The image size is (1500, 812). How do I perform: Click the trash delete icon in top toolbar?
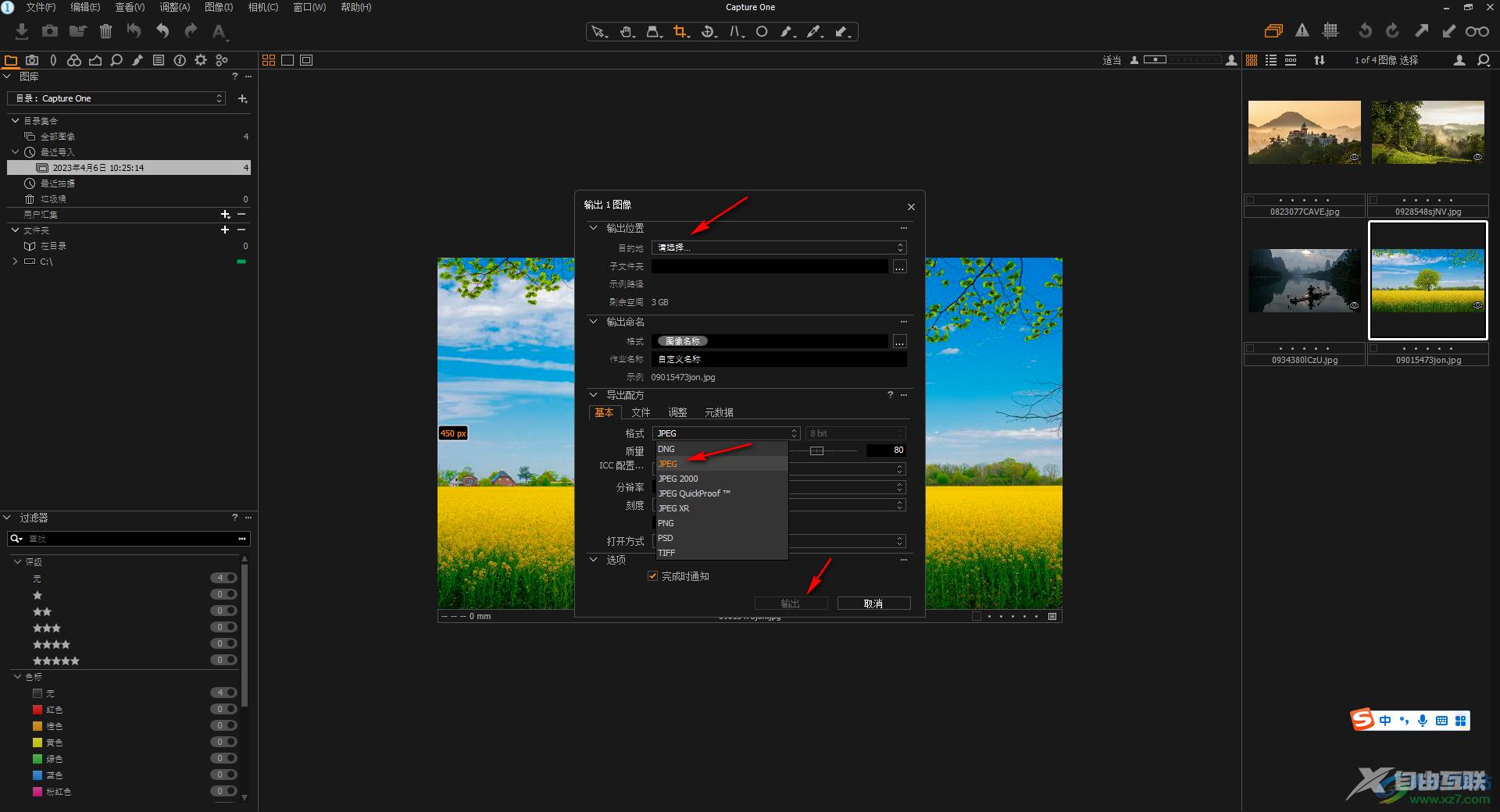point(106,31)
